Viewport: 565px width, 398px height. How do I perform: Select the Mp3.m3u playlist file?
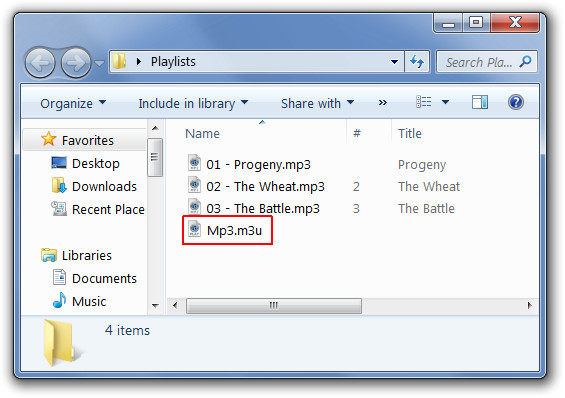234,231
